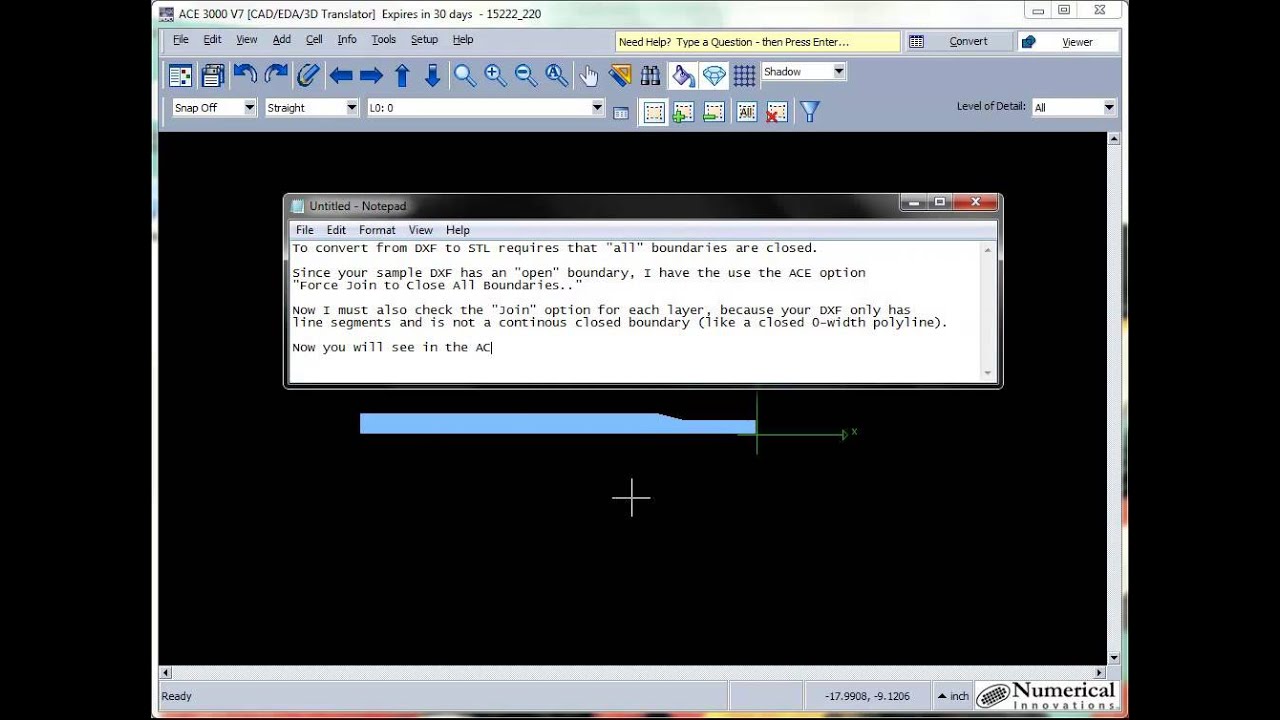This screenshot has height=720, width=1280.
Task: Open the Notepad Help menu
Action: tap(458, 230)
